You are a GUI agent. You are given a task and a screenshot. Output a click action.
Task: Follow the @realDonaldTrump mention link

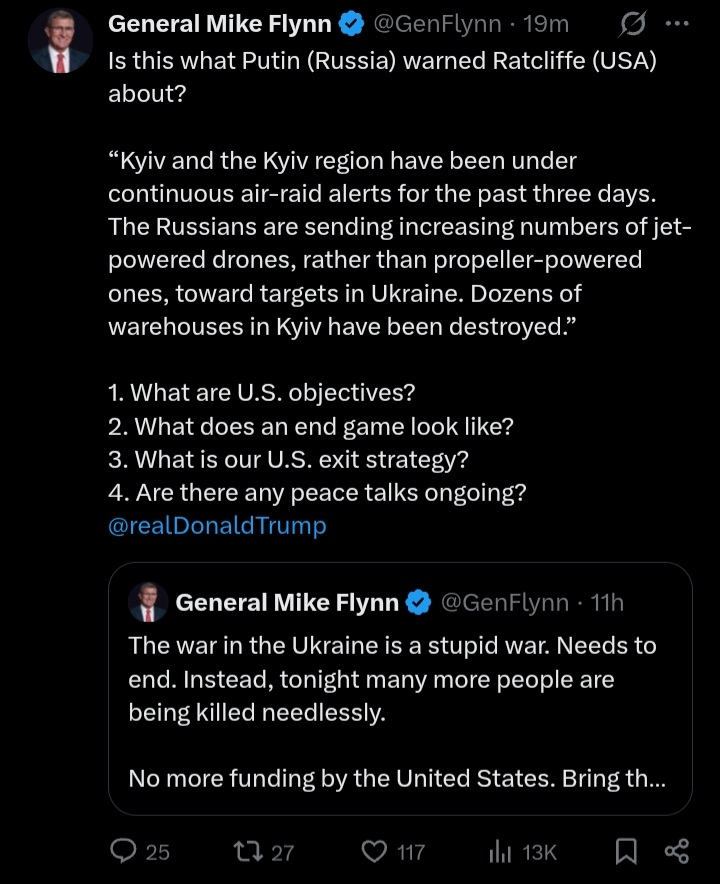coord(217,525)
